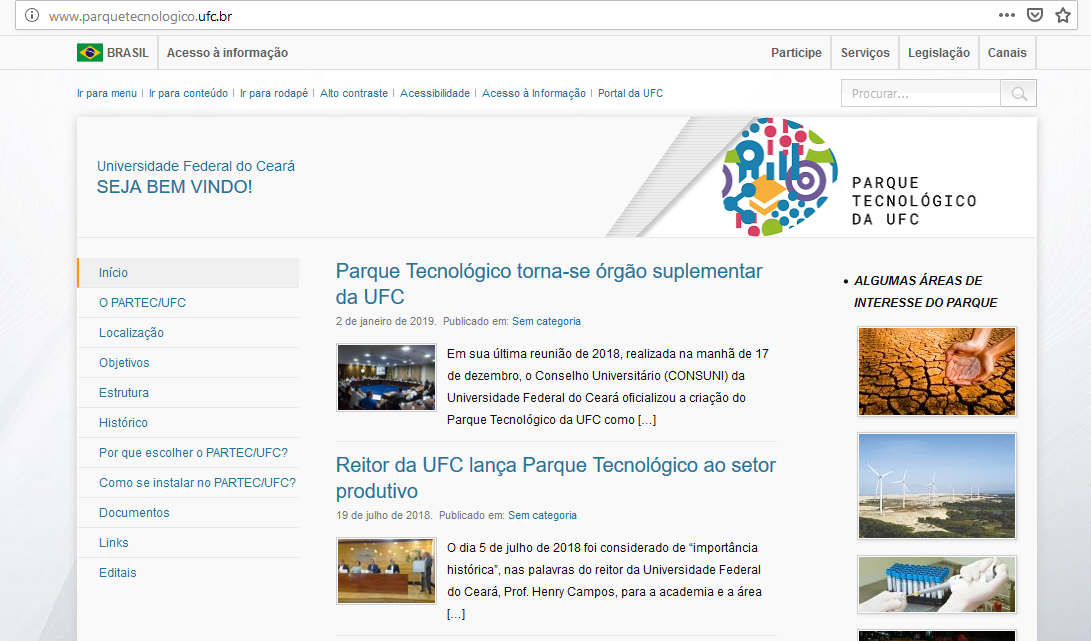Viewport: 1091px width, 641px height.
Task: Follow the Portal da UFC link
Action: pos(630,93)
